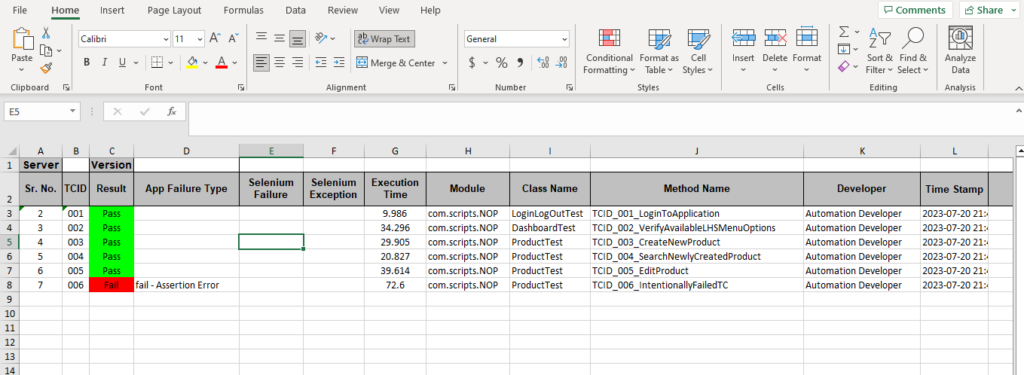Select the Format Painter brush icon

(46, 68)
